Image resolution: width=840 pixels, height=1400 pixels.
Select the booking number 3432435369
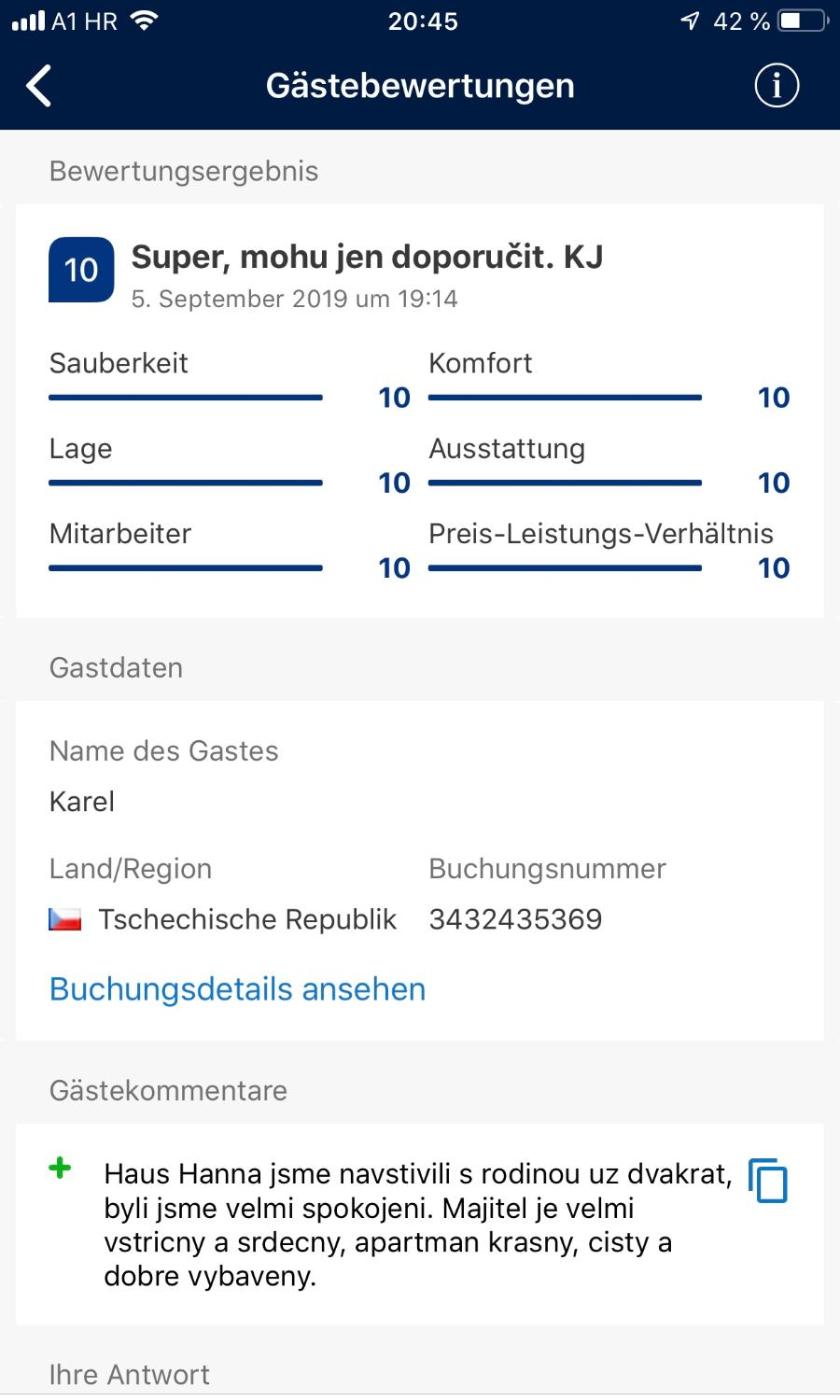point(515,920)
